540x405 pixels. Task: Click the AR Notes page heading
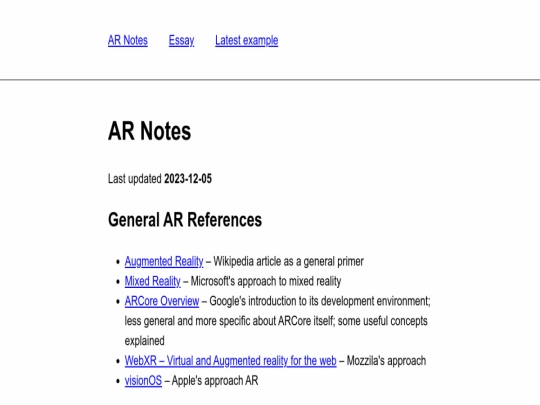point(149,131)
